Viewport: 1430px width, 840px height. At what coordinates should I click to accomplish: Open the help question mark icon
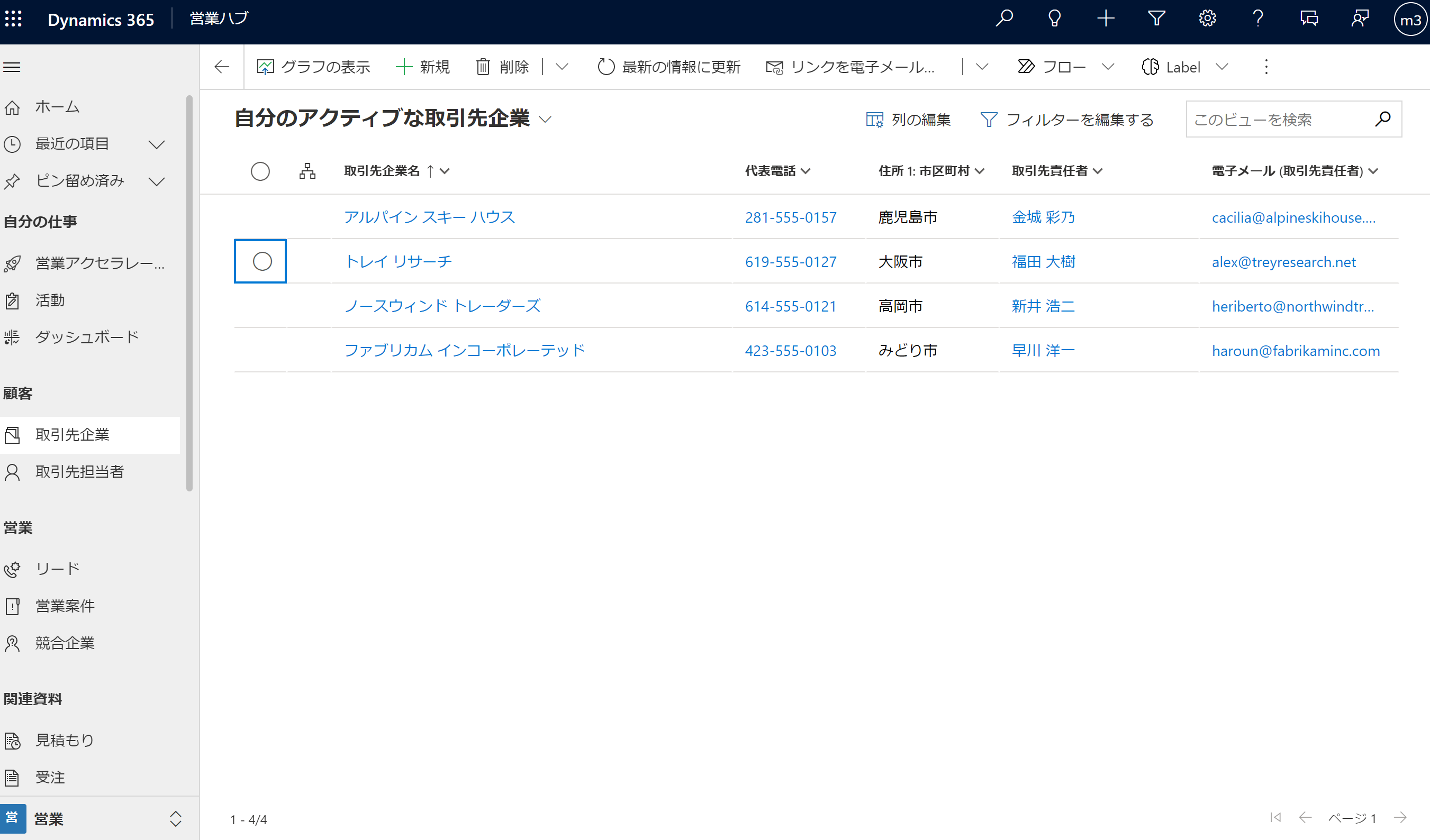point(1258,19)
